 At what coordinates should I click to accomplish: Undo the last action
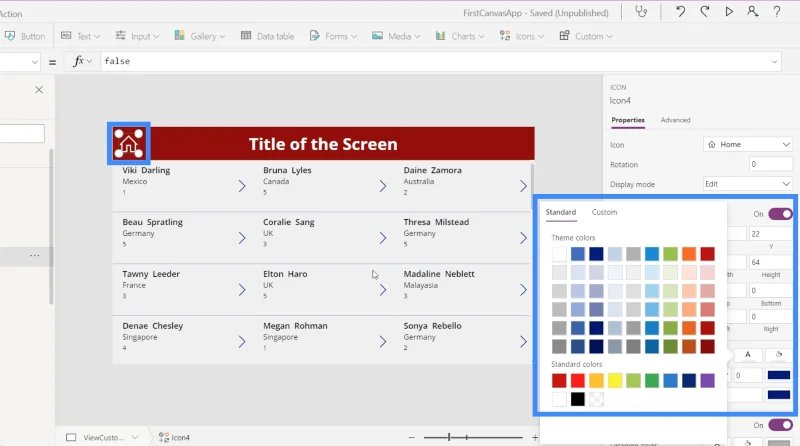point(681,12)
